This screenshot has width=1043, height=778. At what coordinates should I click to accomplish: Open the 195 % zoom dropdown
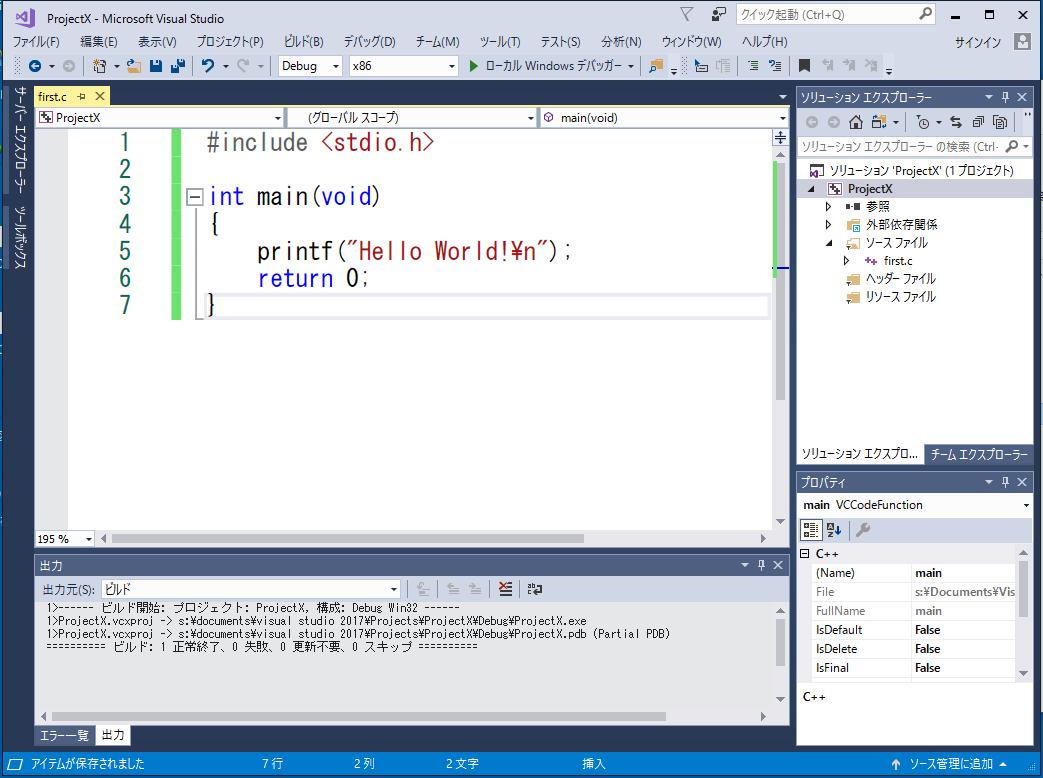click(65, 539)
